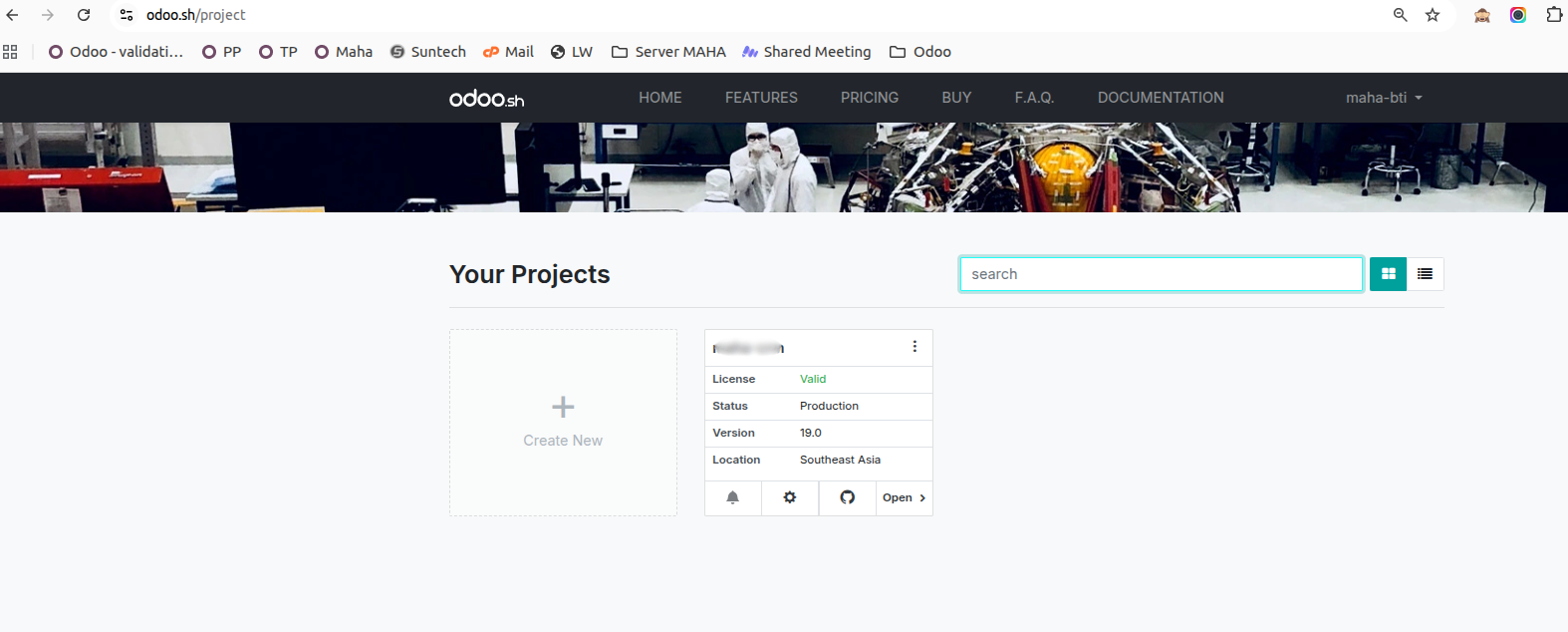Bookmark this page with the star icon
The image size is (1568, 632).
coord(1433,15)
